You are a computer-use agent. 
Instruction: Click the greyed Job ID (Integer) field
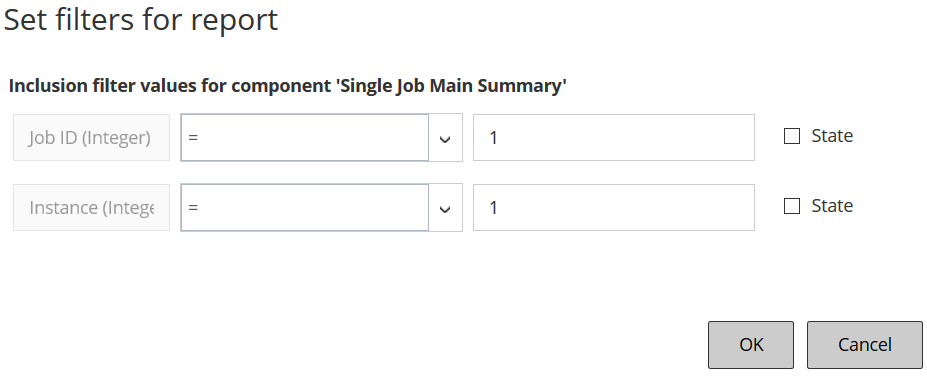(x=92, y=138)
